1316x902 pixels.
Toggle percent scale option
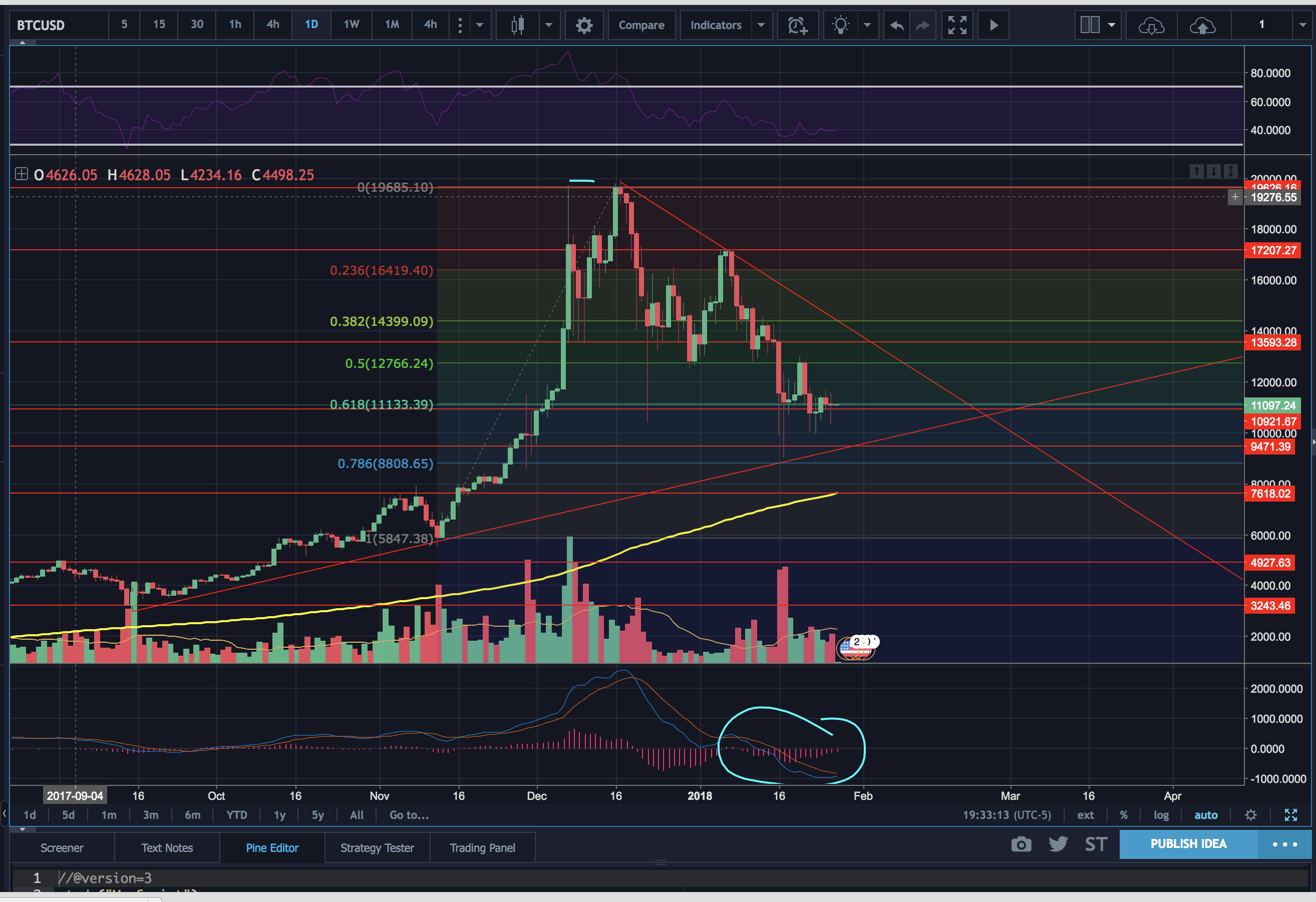[x=1124, y=815]
